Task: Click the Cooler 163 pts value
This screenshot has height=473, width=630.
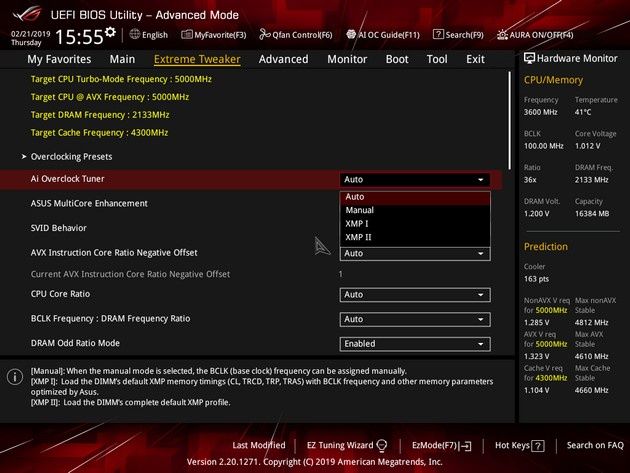Action: pos(536,279)
